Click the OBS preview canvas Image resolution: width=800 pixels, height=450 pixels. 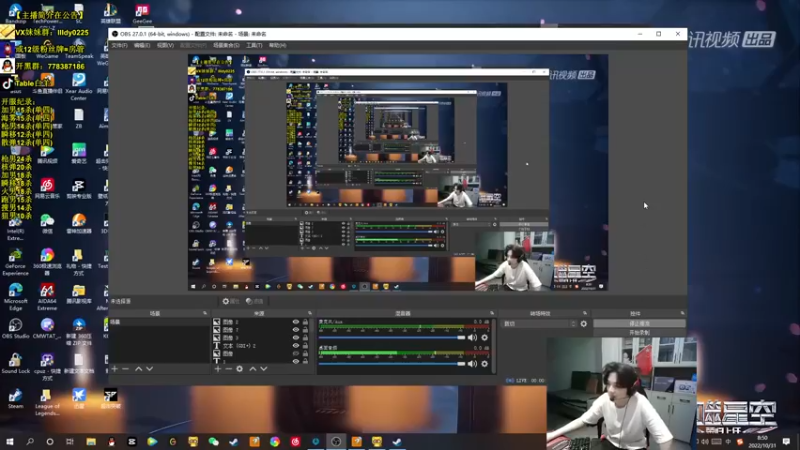click(x=397, y=172)
